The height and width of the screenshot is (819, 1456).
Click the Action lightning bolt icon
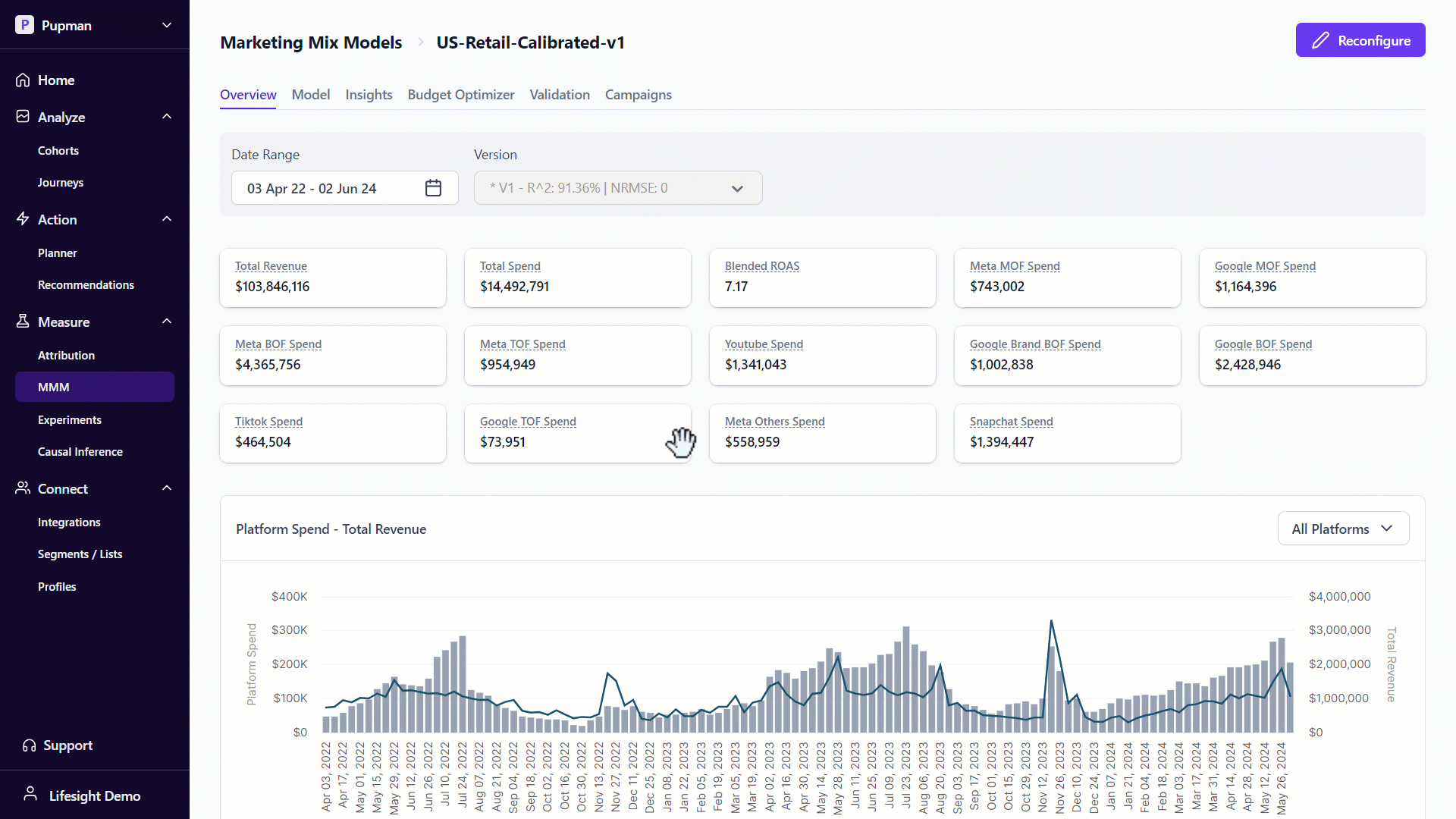coord(23,219)
